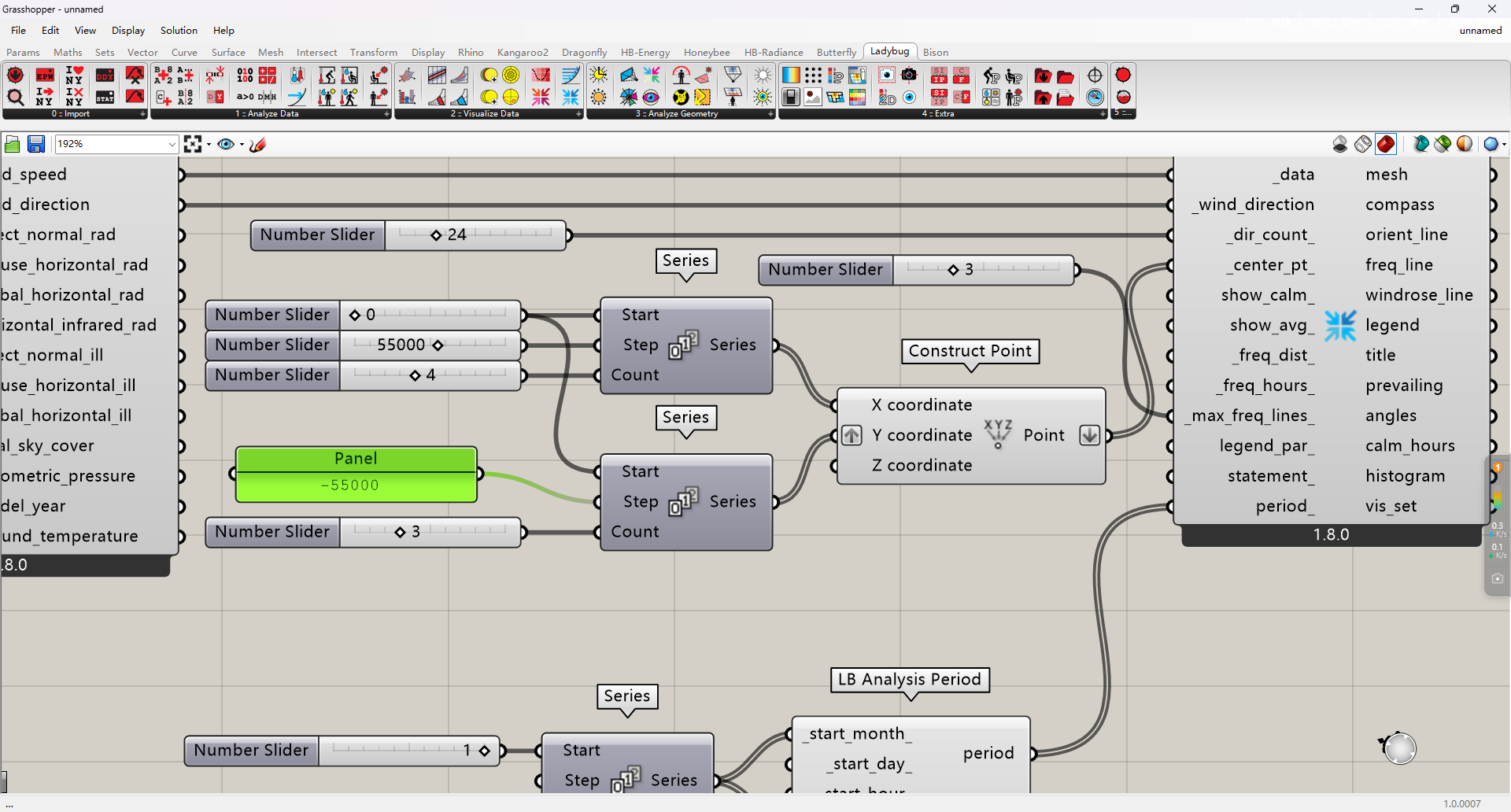
Task: Click the period_ input on the wind rose component
Action: (1284, 506)
